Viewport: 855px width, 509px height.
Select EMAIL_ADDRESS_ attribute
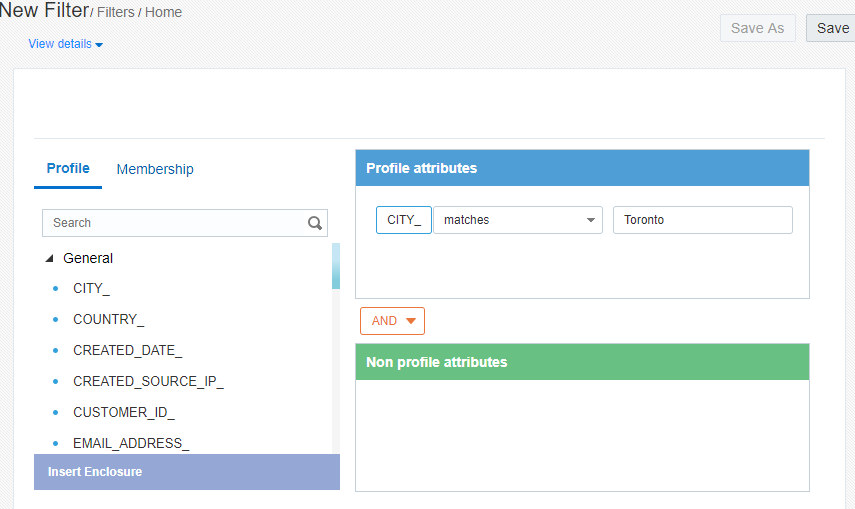pyautogui.click(x=131, y=443)
